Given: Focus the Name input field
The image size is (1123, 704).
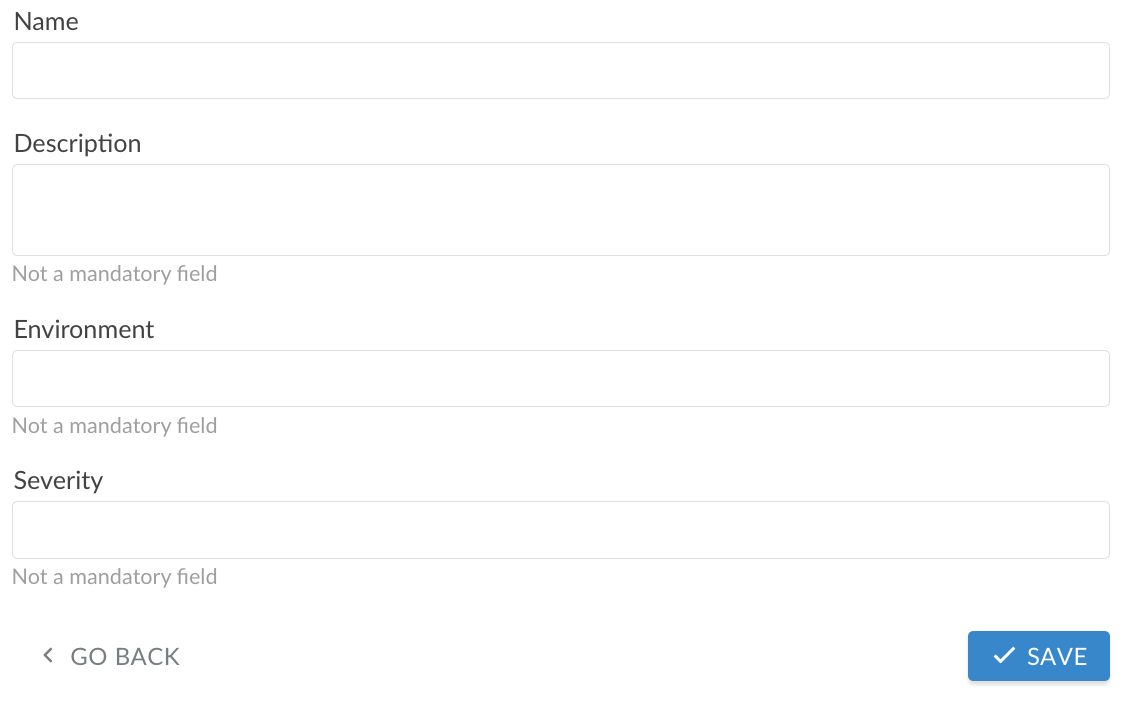Looking at the screenshot, I should 560,71.
